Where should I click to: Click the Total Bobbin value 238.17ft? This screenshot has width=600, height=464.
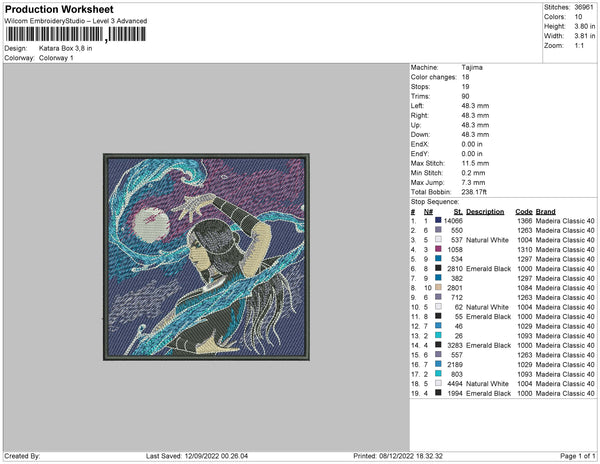(x=474, y=192)
